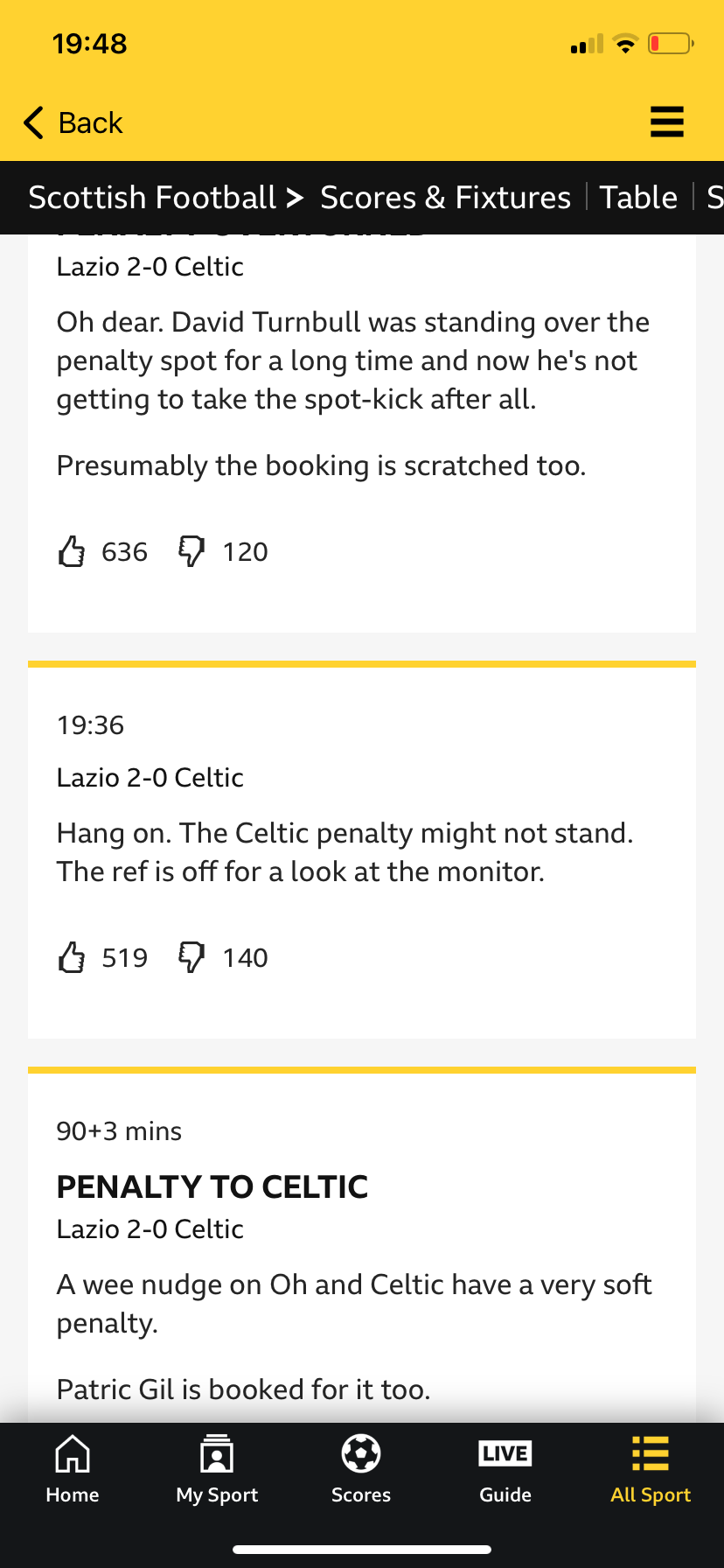Open the PENALTY TO CELTIC headline entry
Image resolution: width=724 pixels, height=1568 pixels.
212,1186
